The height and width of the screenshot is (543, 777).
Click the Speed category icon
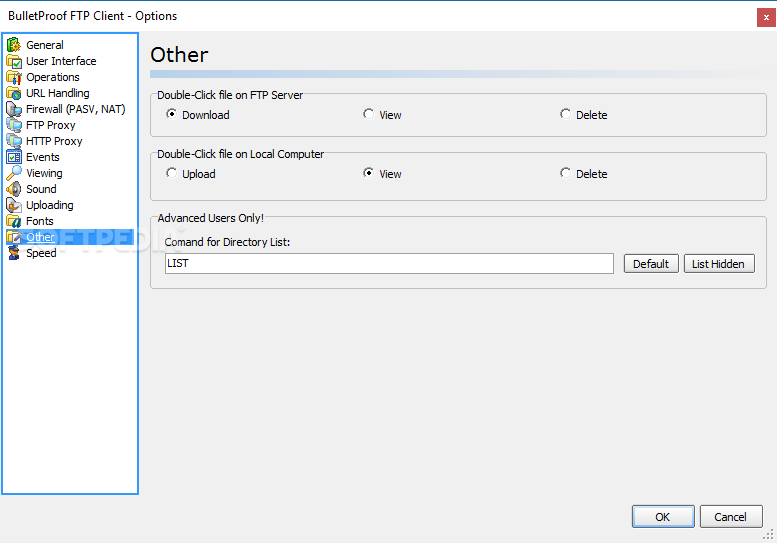(14, 253)
